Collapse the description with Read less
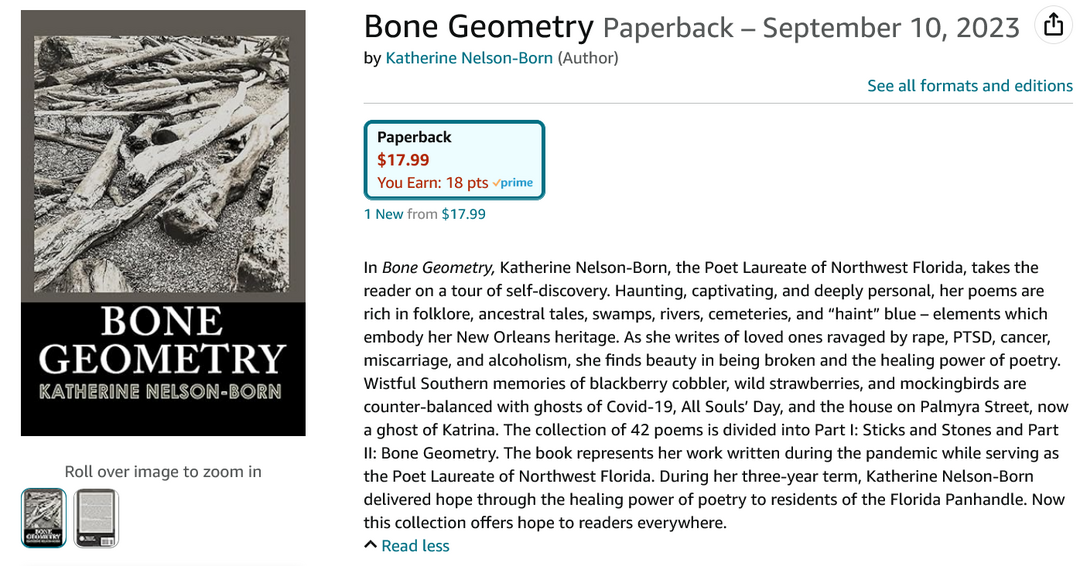Screen dimensions: 1080x566 click(x=415, y=546)
